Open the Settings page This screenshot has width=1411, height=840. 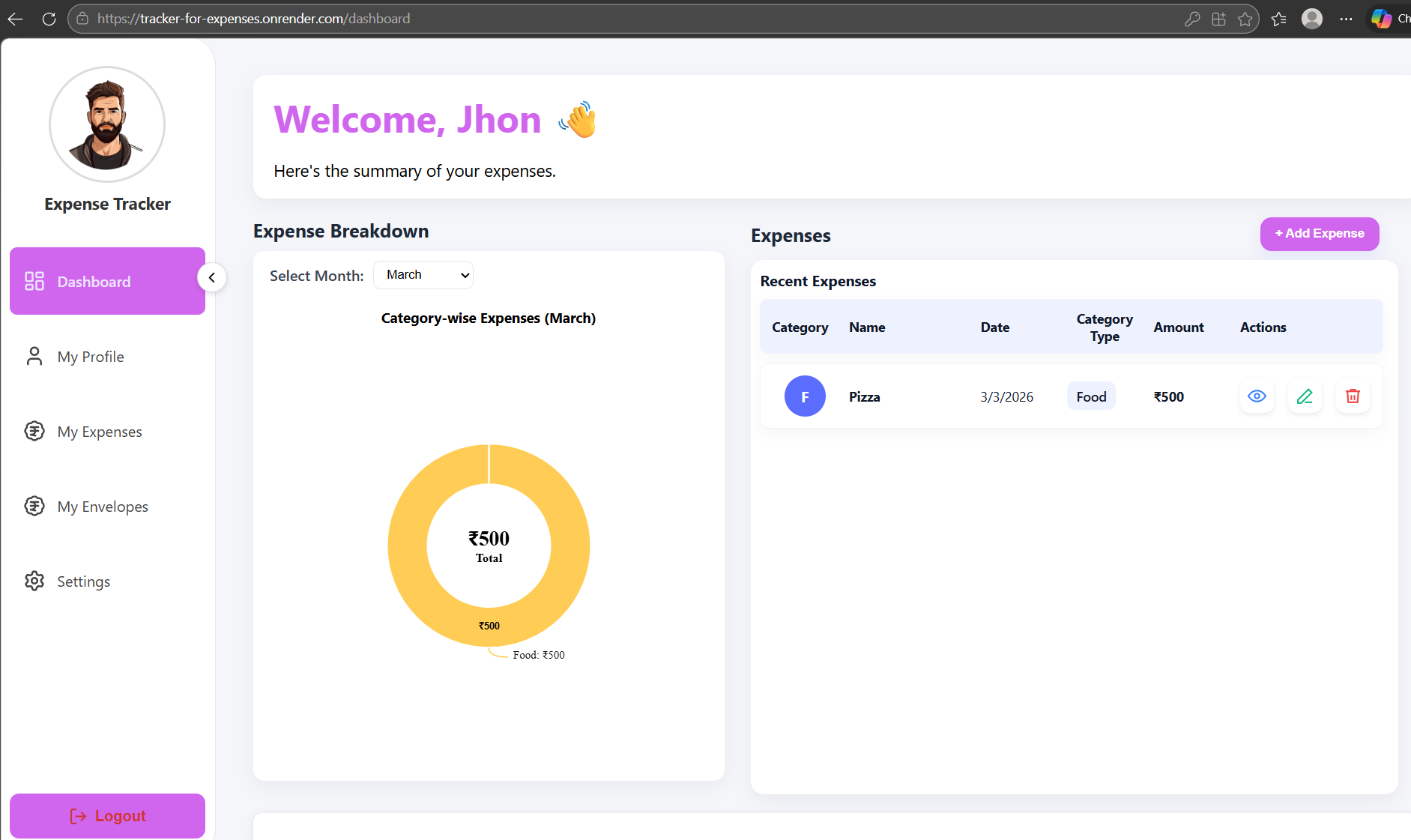(x=83, y=581)
